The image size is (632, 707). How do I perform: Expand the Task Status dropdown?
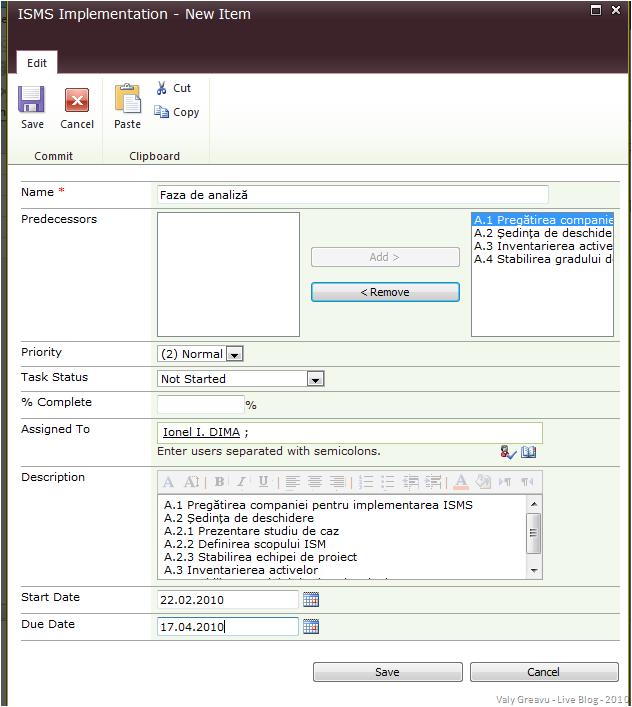coord(315,379)
